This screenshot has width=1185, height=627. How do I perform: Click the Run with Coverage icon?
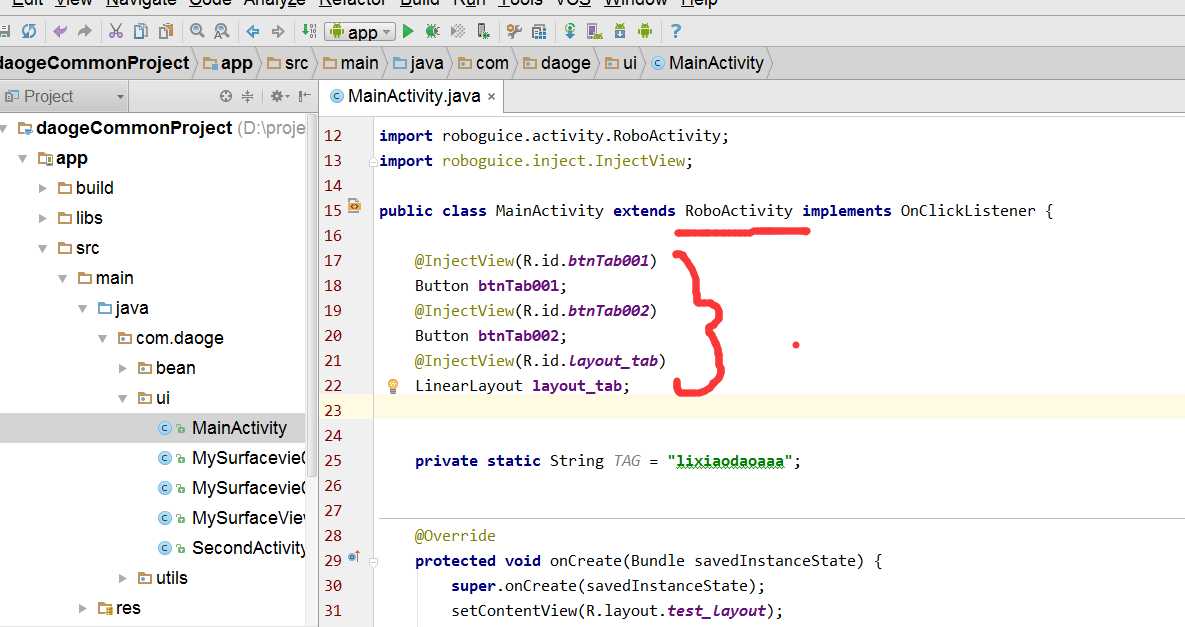pyautogui.click(x=457, y=31)
